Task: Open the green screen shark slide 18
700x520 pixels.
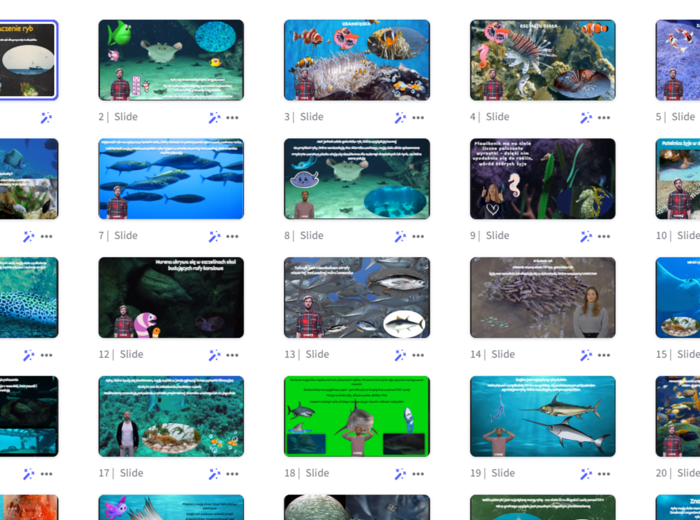Action: (357, 416)
